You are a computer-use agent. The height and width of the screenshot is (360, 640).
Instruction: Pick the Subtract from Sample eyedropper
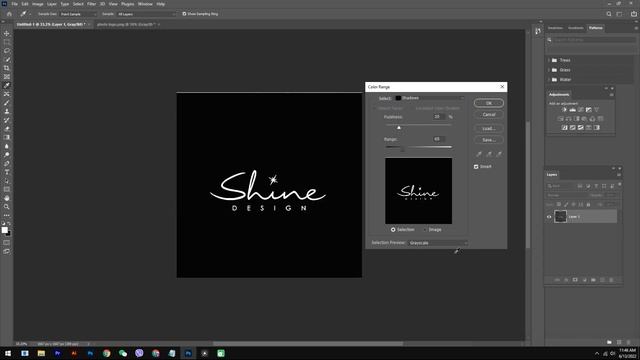[499, 154]
